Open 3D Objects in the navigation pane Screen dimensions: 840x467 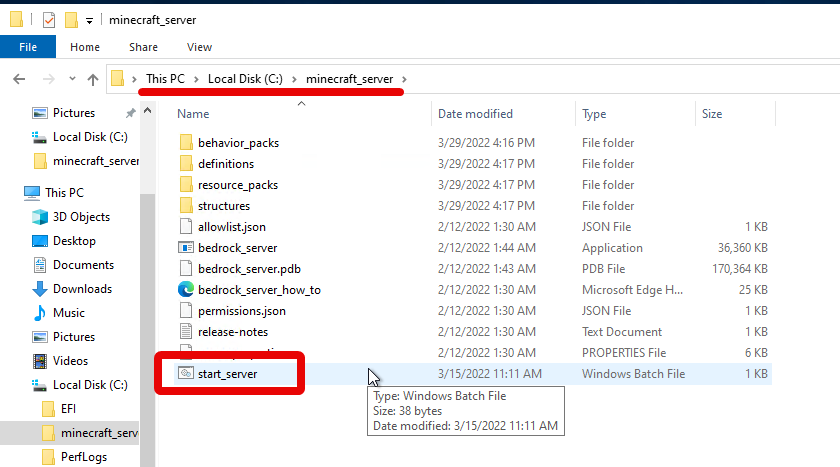(81, 217)
